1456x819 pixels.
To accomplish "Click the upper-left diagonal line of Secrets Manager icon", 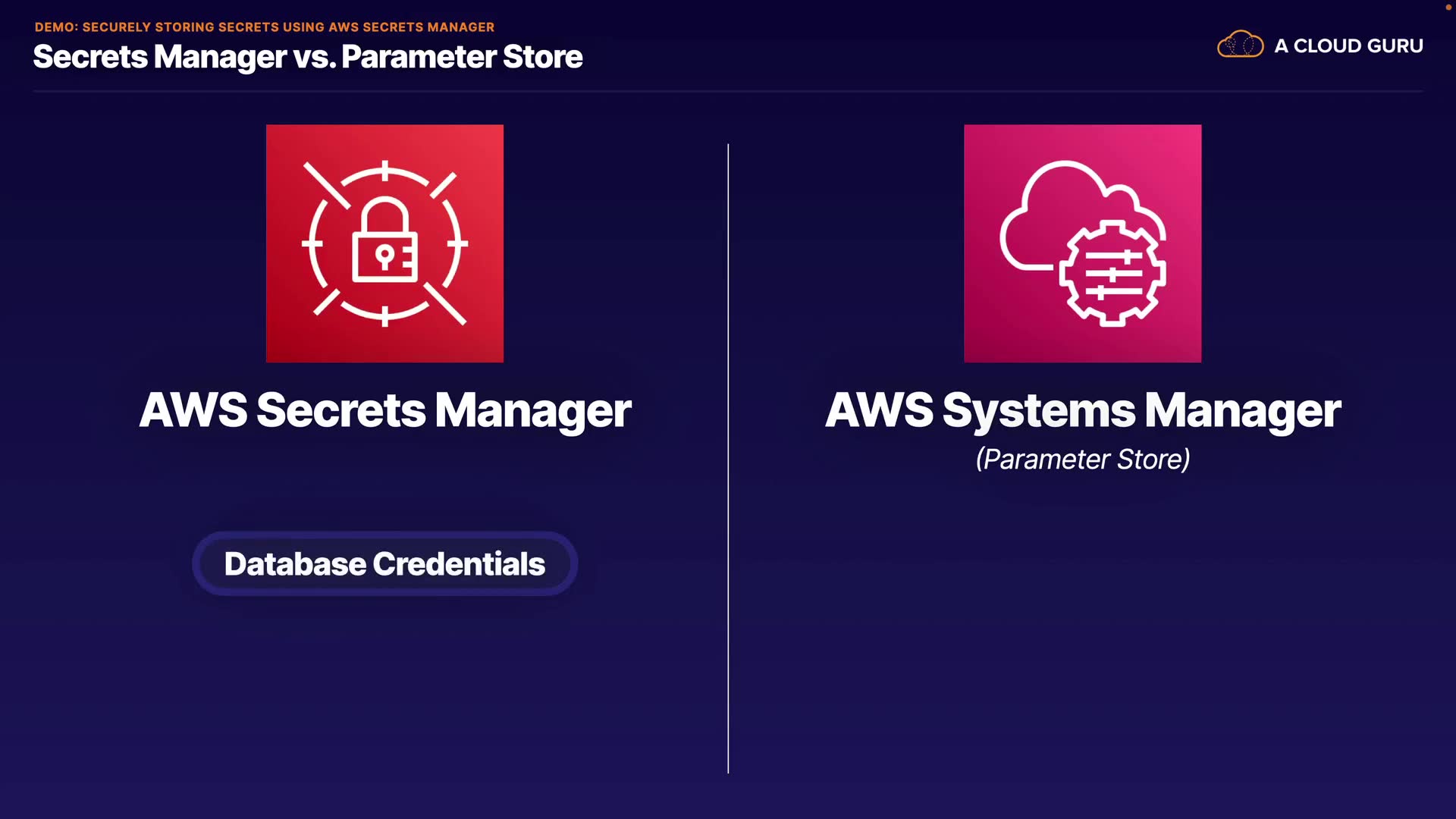I will coord(326,184).
